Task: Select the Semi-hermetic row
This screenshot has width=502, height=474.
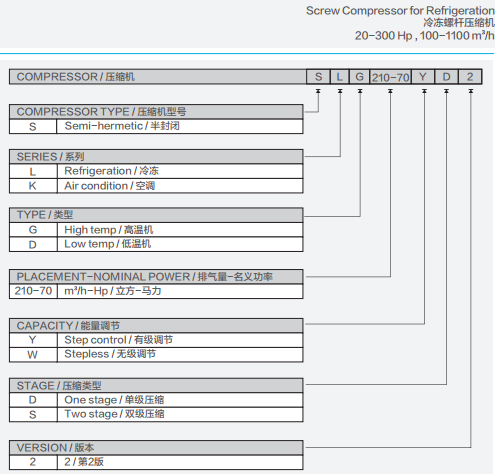Action: 156,126
